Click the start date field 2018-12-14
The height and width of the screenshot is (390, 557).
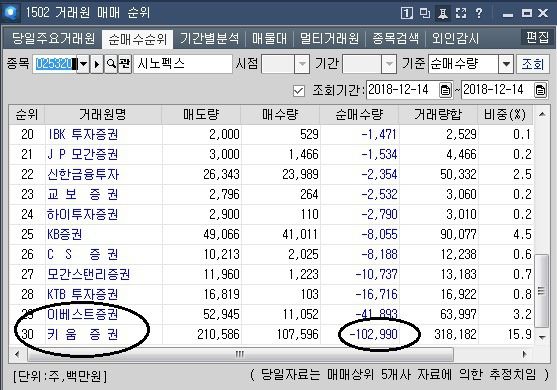click(403, 90)
